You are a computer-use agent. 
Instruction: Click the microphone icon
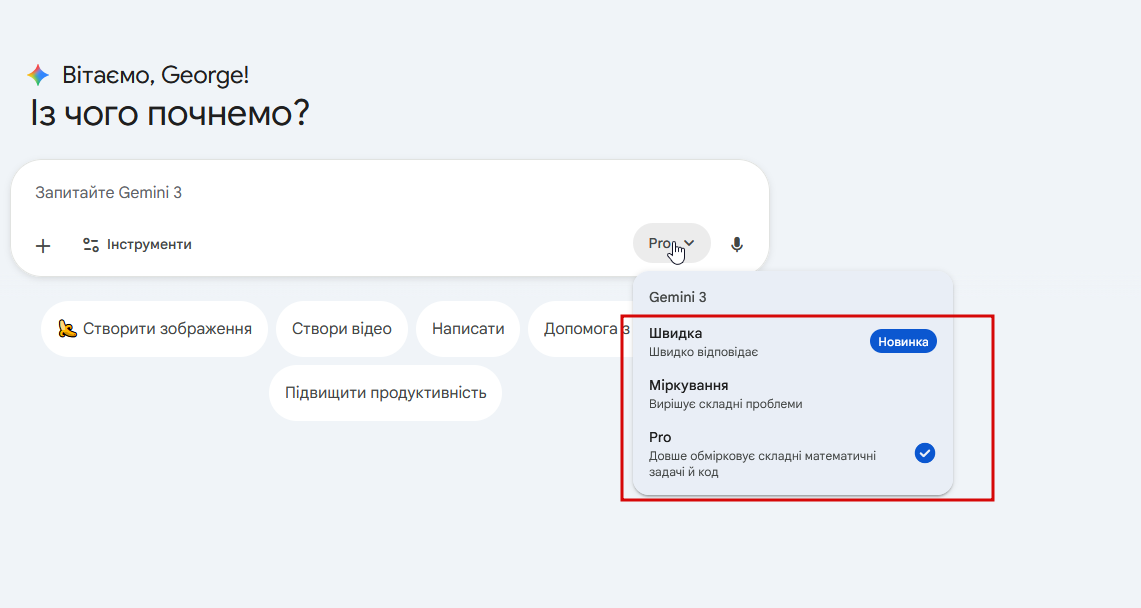[x=736, y=244]
